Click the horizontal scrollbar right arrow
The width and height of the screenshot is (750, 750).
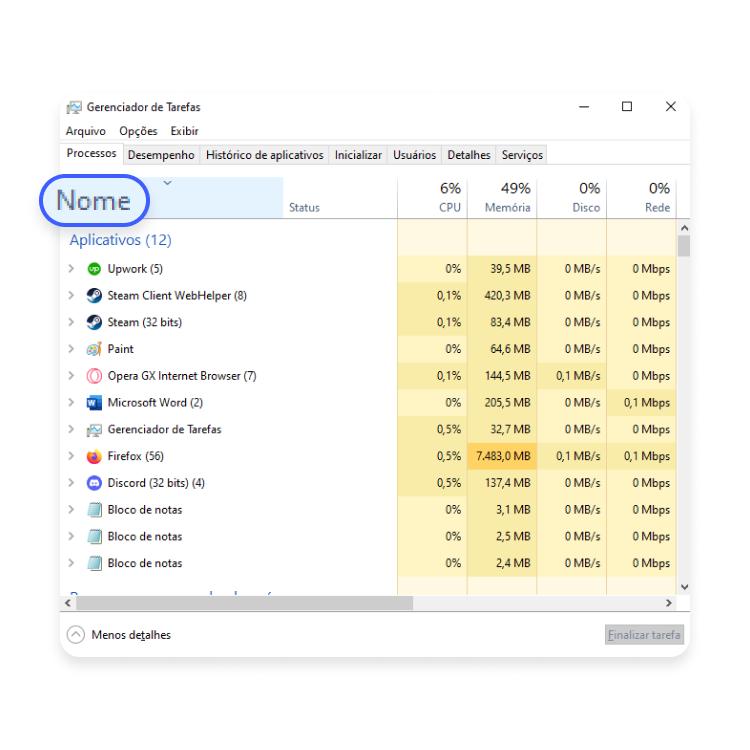tap(669, 603)
